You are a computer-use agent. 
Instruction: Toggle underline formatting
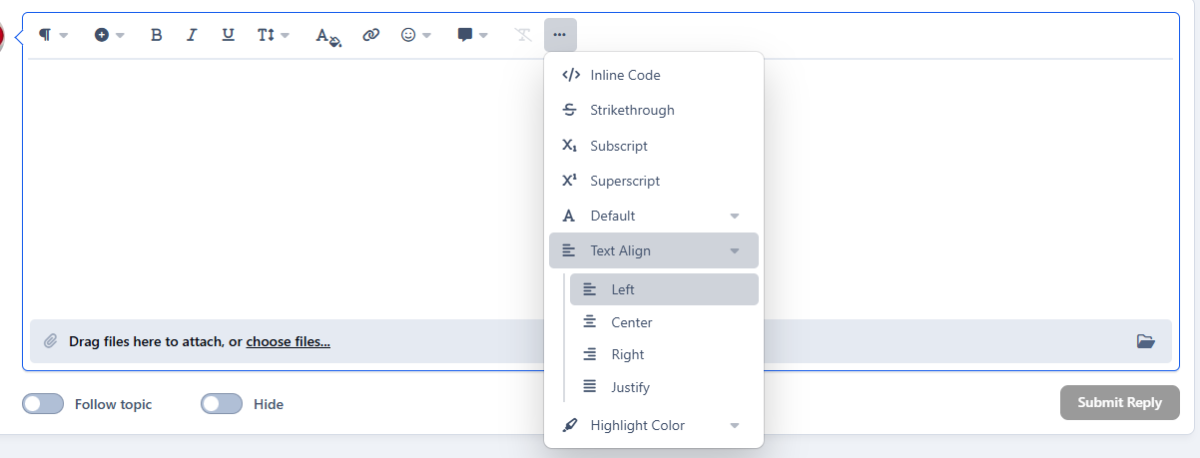pyautogui.click(x=228, y=35)
